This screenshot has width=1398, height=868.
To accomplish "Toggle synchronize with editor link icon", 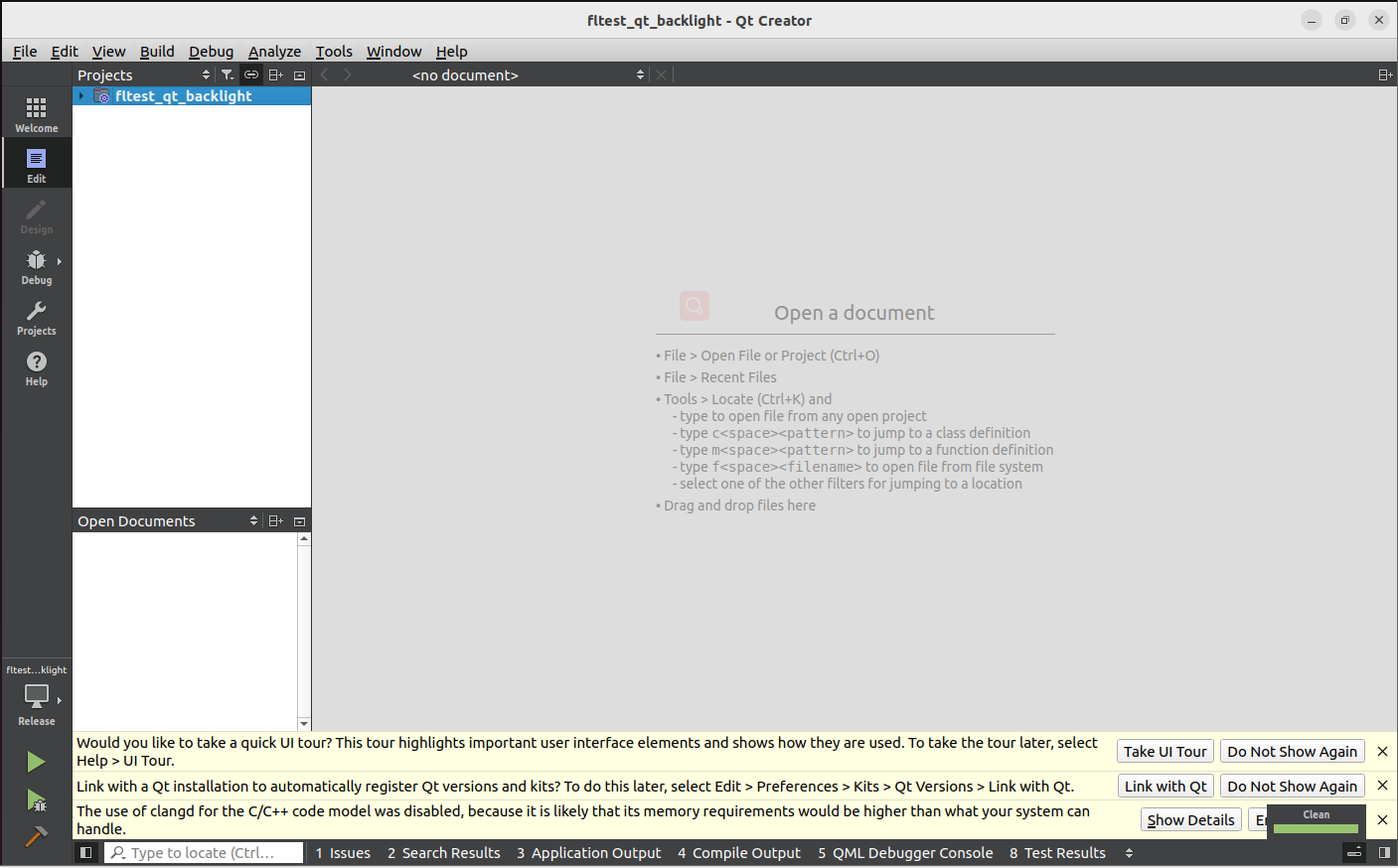I will click(x=251, y=75).
